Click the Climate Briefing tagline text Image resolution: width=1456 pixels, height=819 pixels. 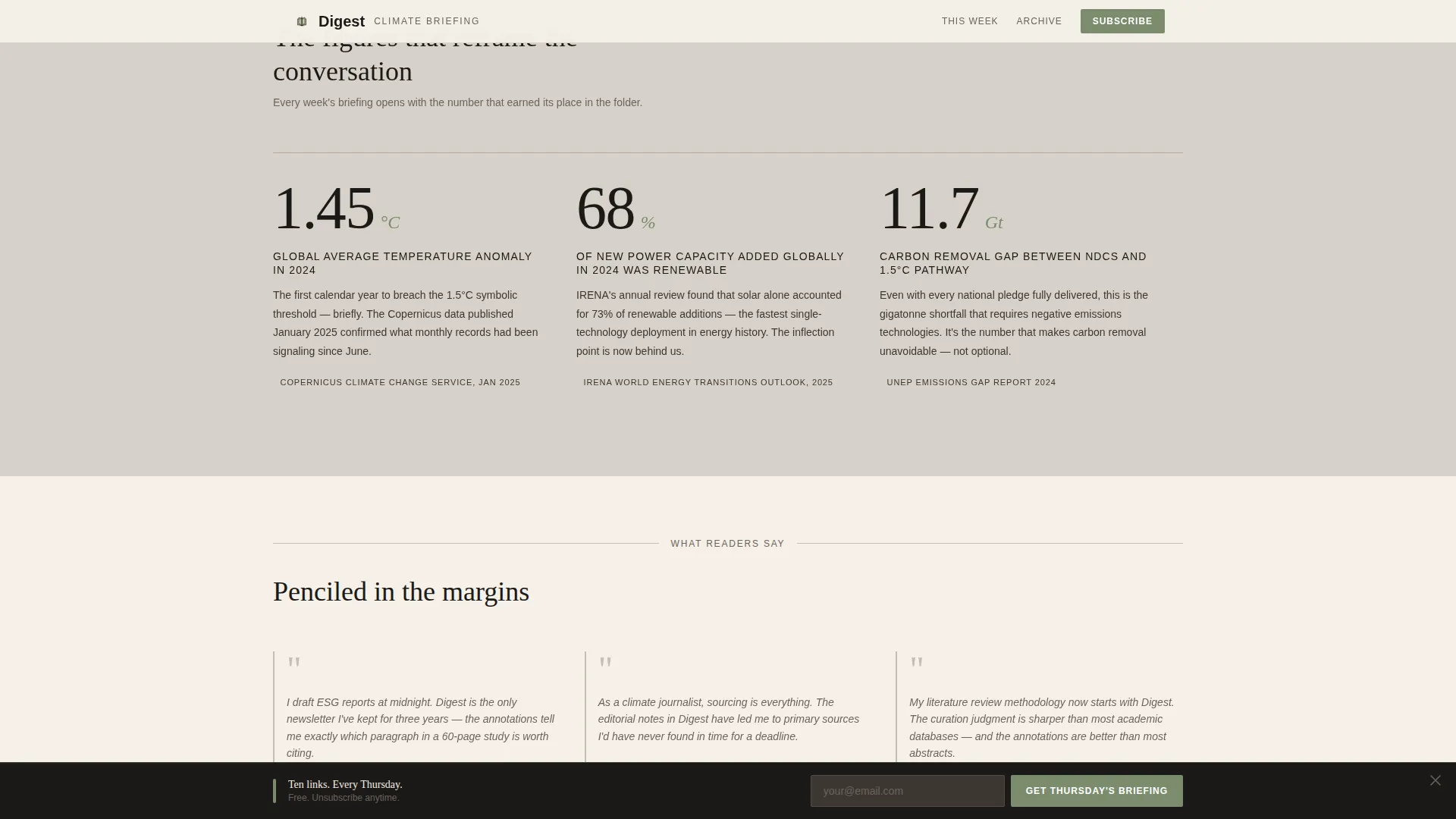[427, 21]
